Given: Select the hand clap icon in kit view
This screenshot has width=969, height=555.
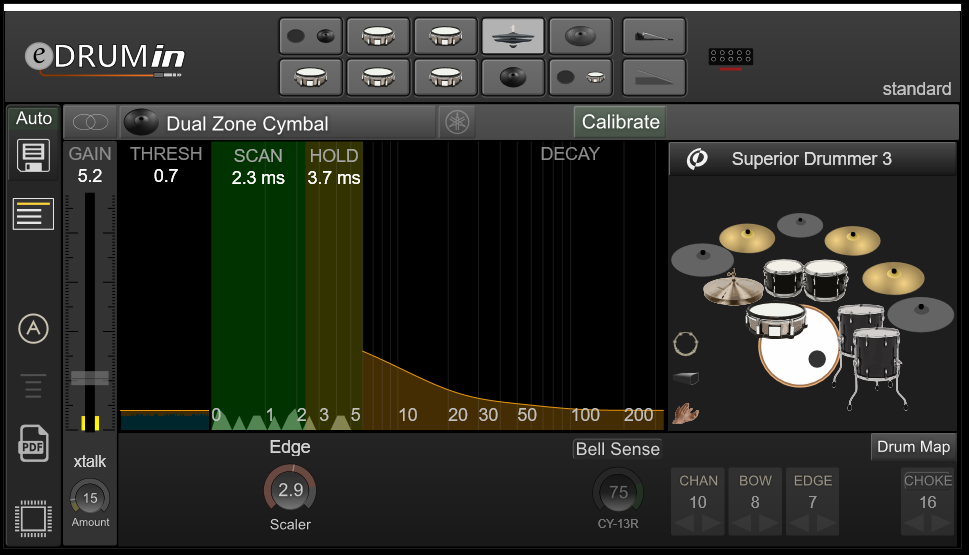Looking at the screenshot, I should point(686,413).
